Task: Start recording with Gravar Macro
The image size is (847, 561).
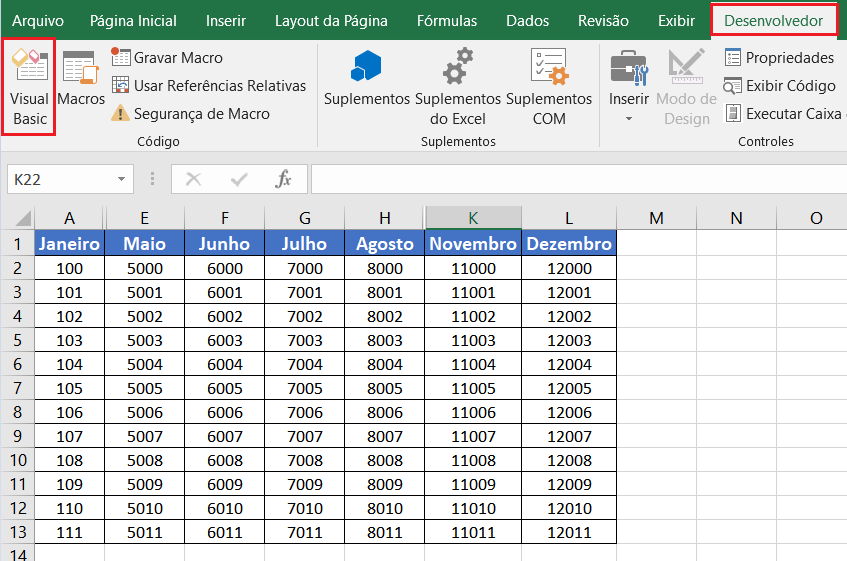Action: click(x=167, y=58)
